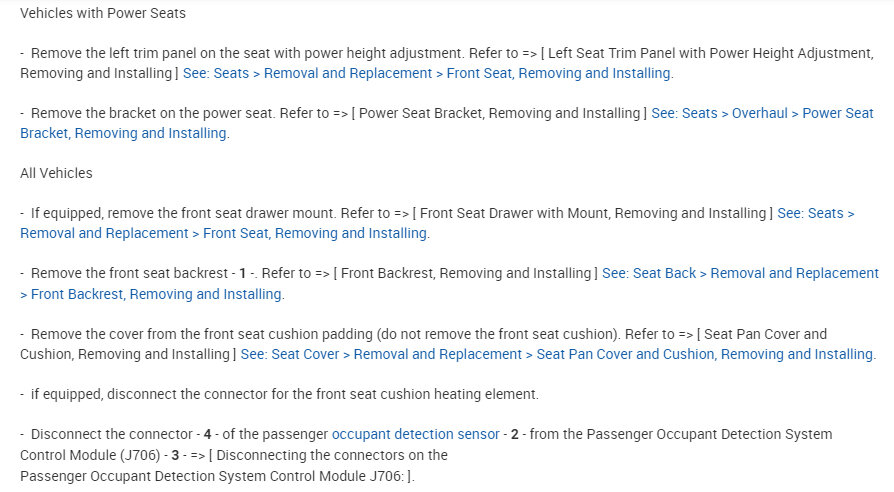Click bracketed "Power Seat Bracket, Removing and Installing" text
894x492 pixels.
tap(499, 113)
